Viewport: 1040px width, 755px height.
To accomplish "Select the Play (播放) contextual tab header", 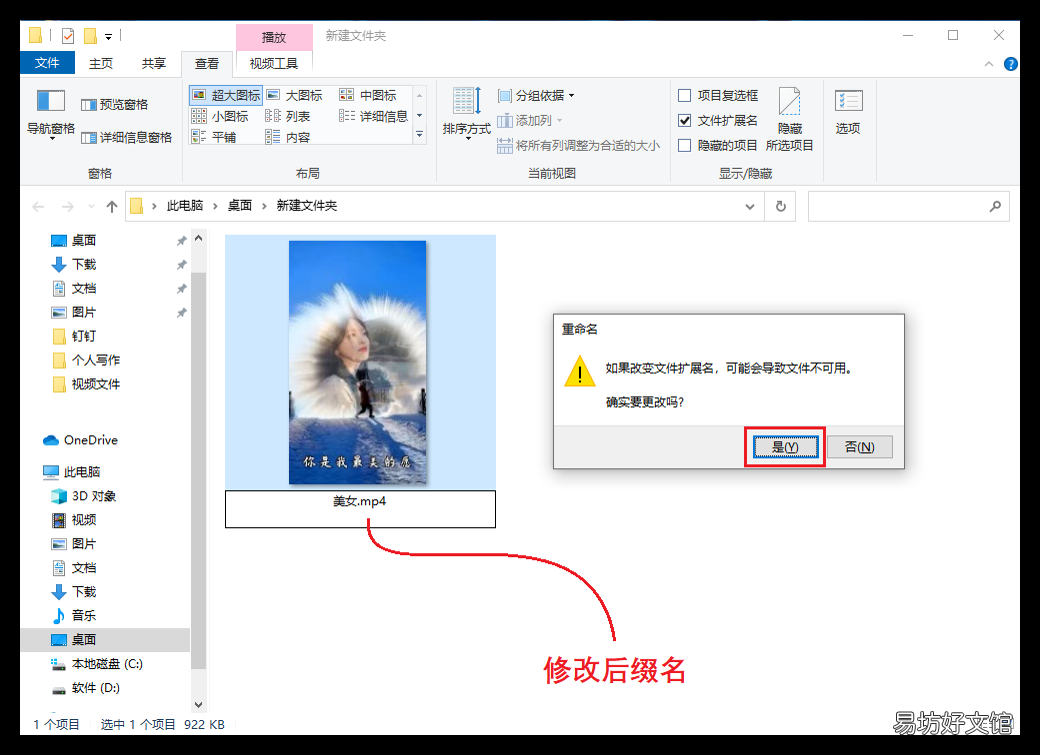I will click(x=274, y=37).
